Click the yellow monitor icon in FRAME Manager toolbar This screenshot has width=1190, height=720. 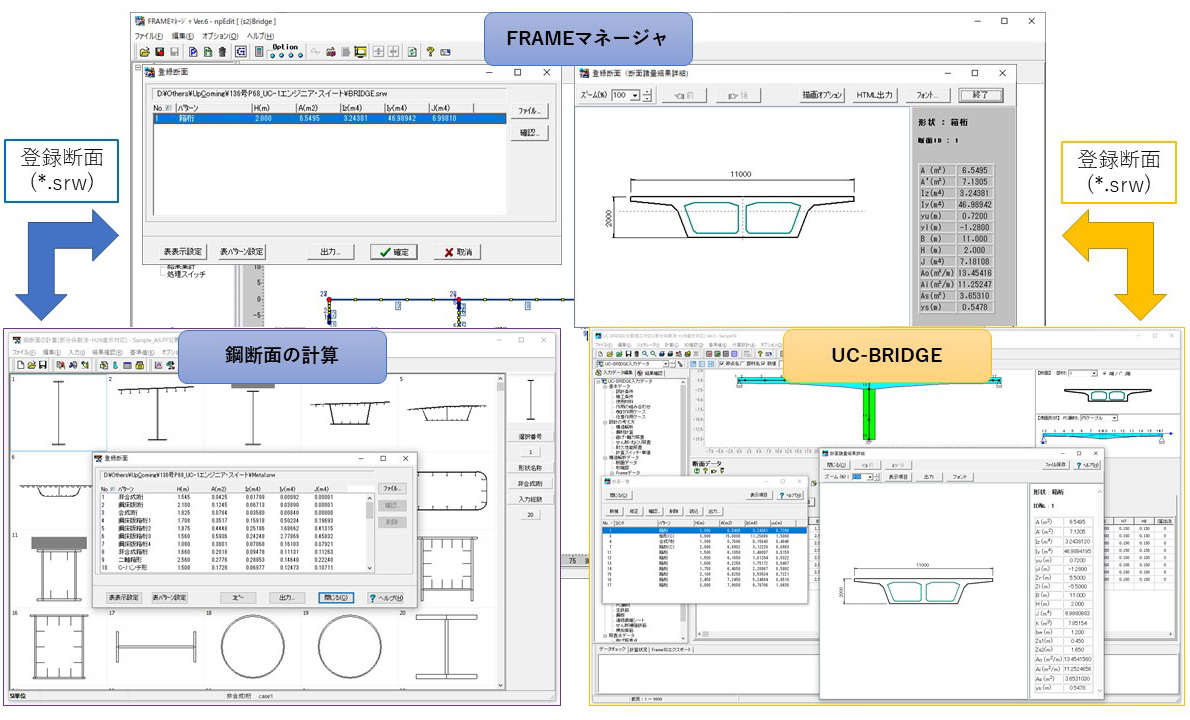point(360,52)
